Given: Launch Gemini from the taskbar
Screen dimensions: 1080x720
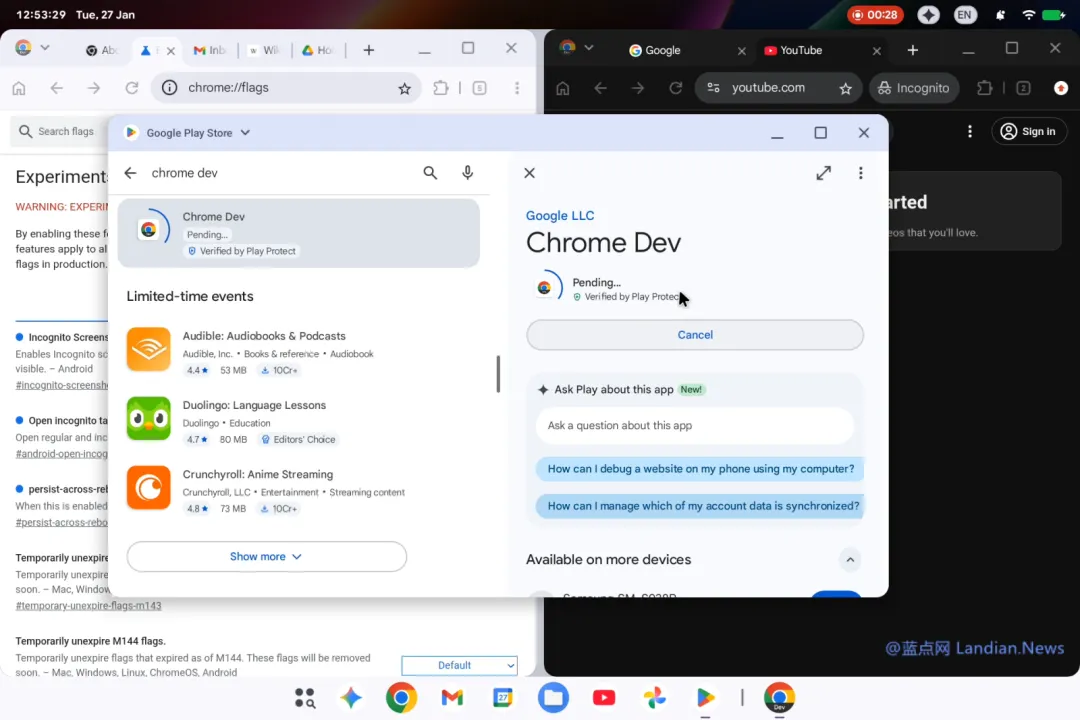Looking at the screenshot, I should [x=351, y=698].
